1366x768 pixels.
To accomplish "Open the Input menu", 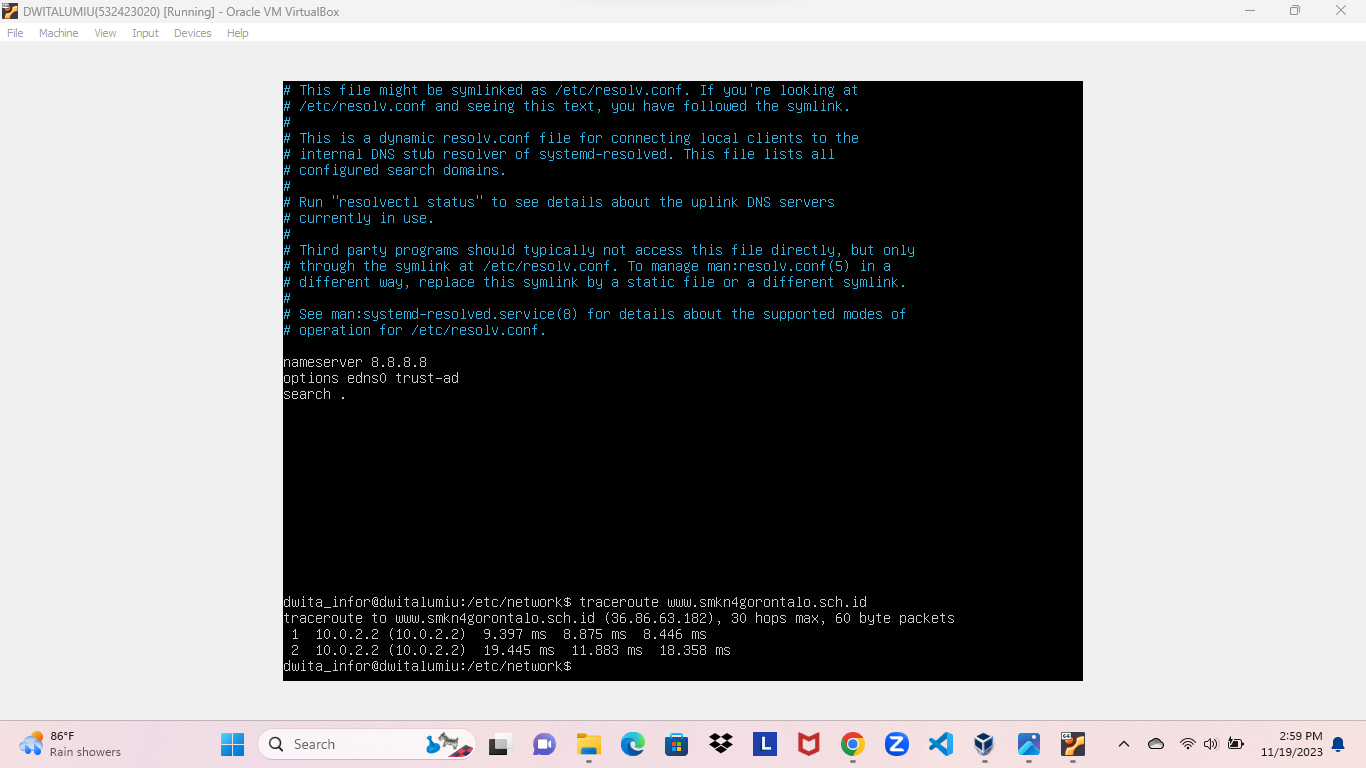I will coord(145,33).
